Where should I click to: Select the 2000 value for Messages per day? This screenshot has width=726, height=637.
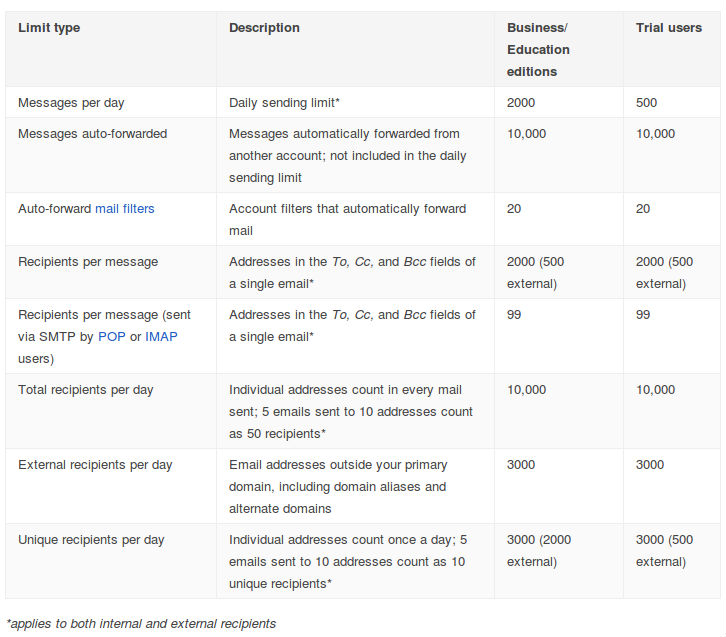521,103
